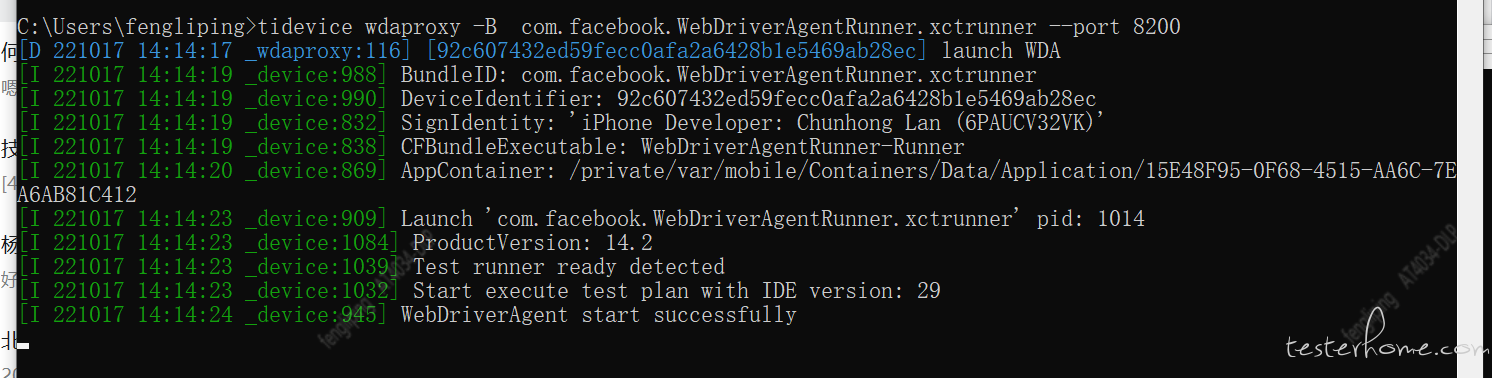1492x378 pixels.
Task: Click the tidevice wdaproxy command line
Action: coord(591,27)
